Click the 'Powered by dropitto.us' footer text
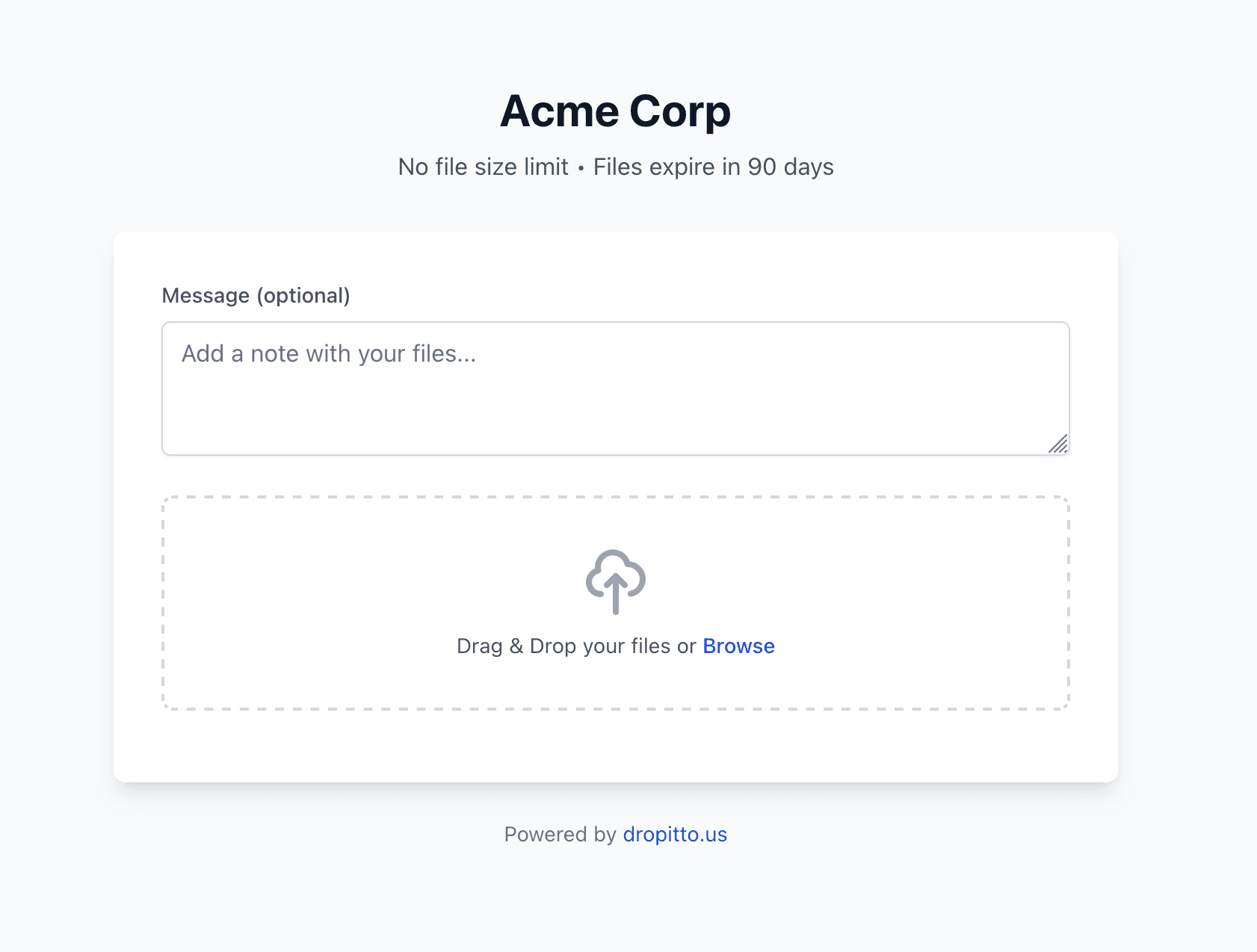1257x952 pixels. point(615,835)
